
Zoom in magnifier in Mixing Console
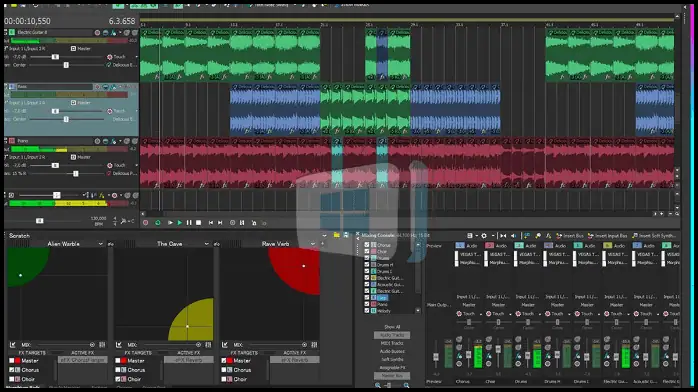click(406, 385)
